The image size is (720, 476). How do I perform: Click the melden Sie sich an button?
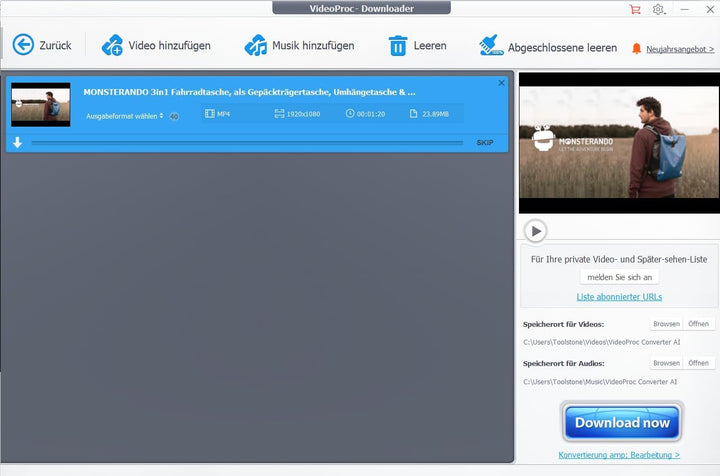pyautogui.click(x=619, y=277)
